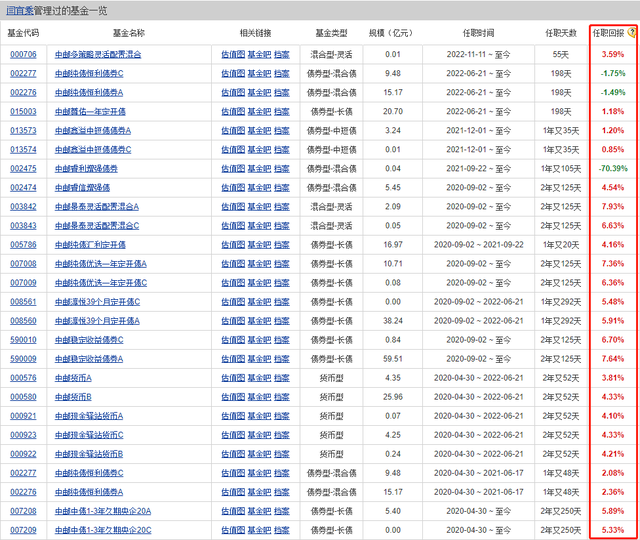The width and height of the screenshot is (640, 540).
Task: Open 估值图 link in row 007209
Action: tap(233, 530)
